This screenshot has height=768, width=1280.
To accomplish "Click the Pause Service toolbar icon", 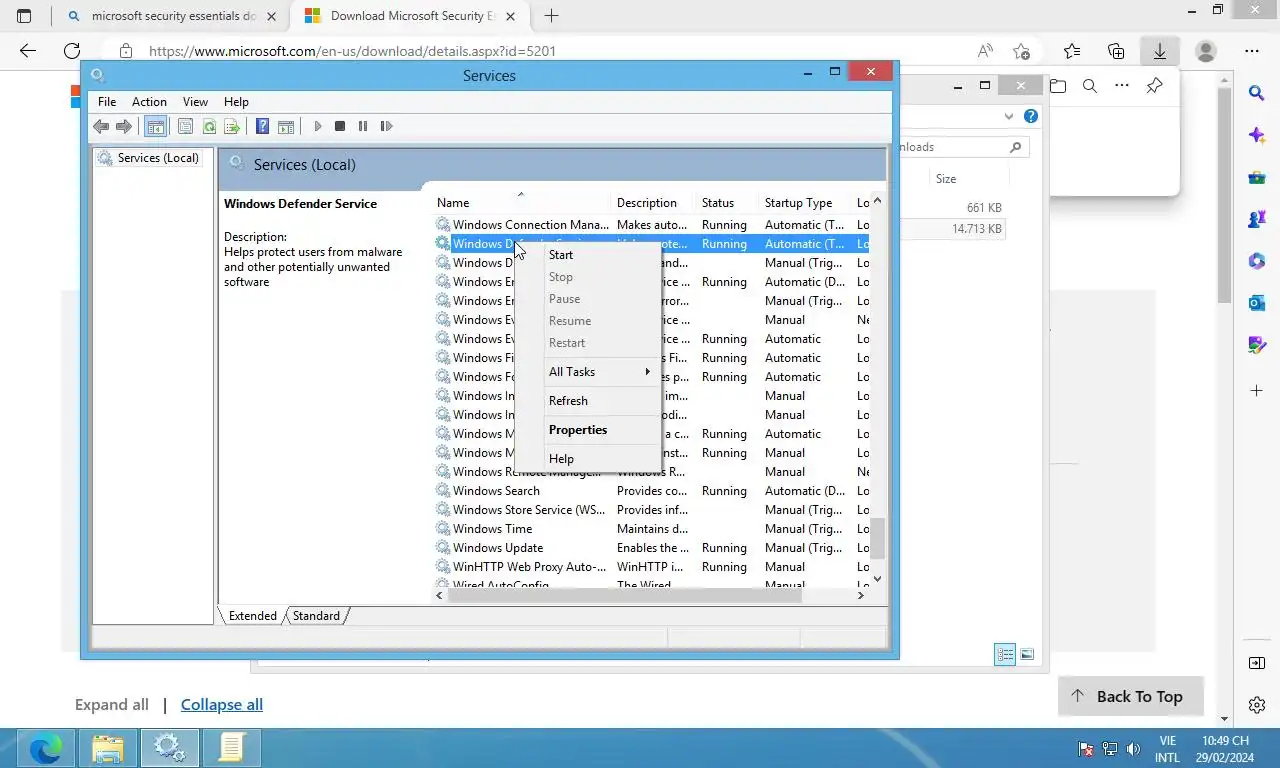I will coord(363,126).
